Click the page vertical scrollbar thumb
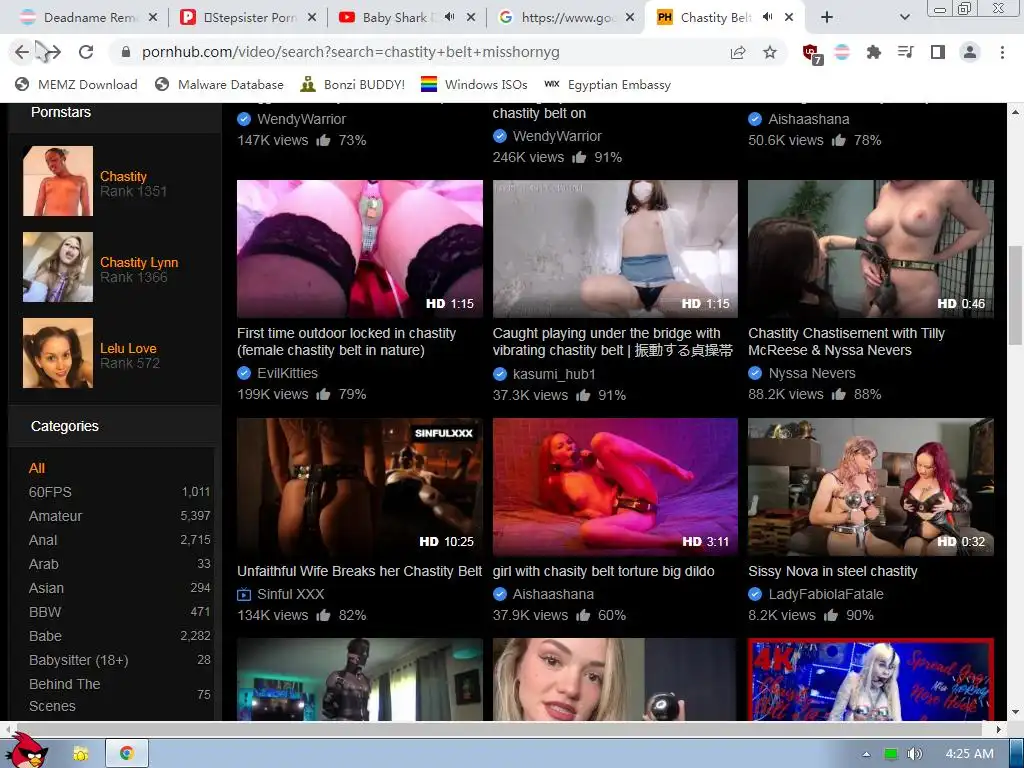 coord(1015,294)
